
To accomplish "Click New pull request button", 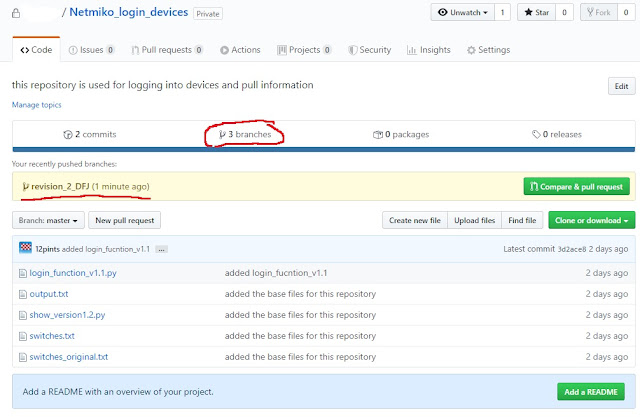I will point(124,220).
